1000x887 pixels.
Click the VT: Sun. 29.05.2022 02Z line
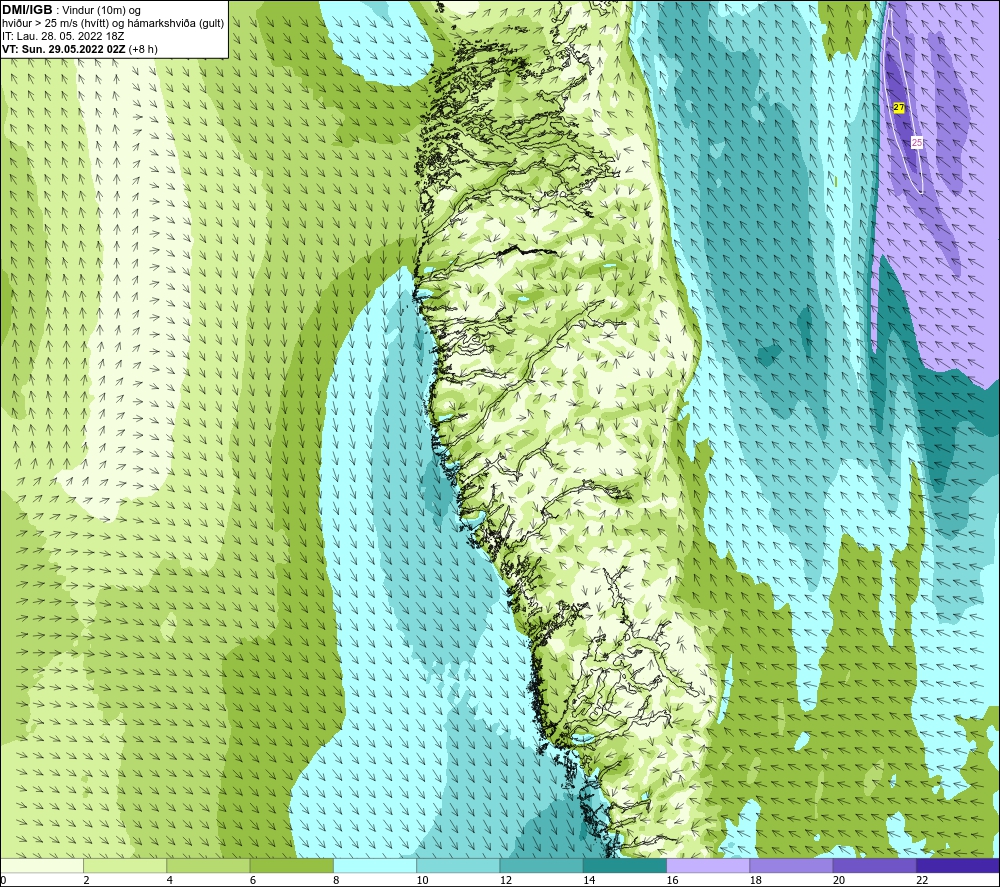80,49
